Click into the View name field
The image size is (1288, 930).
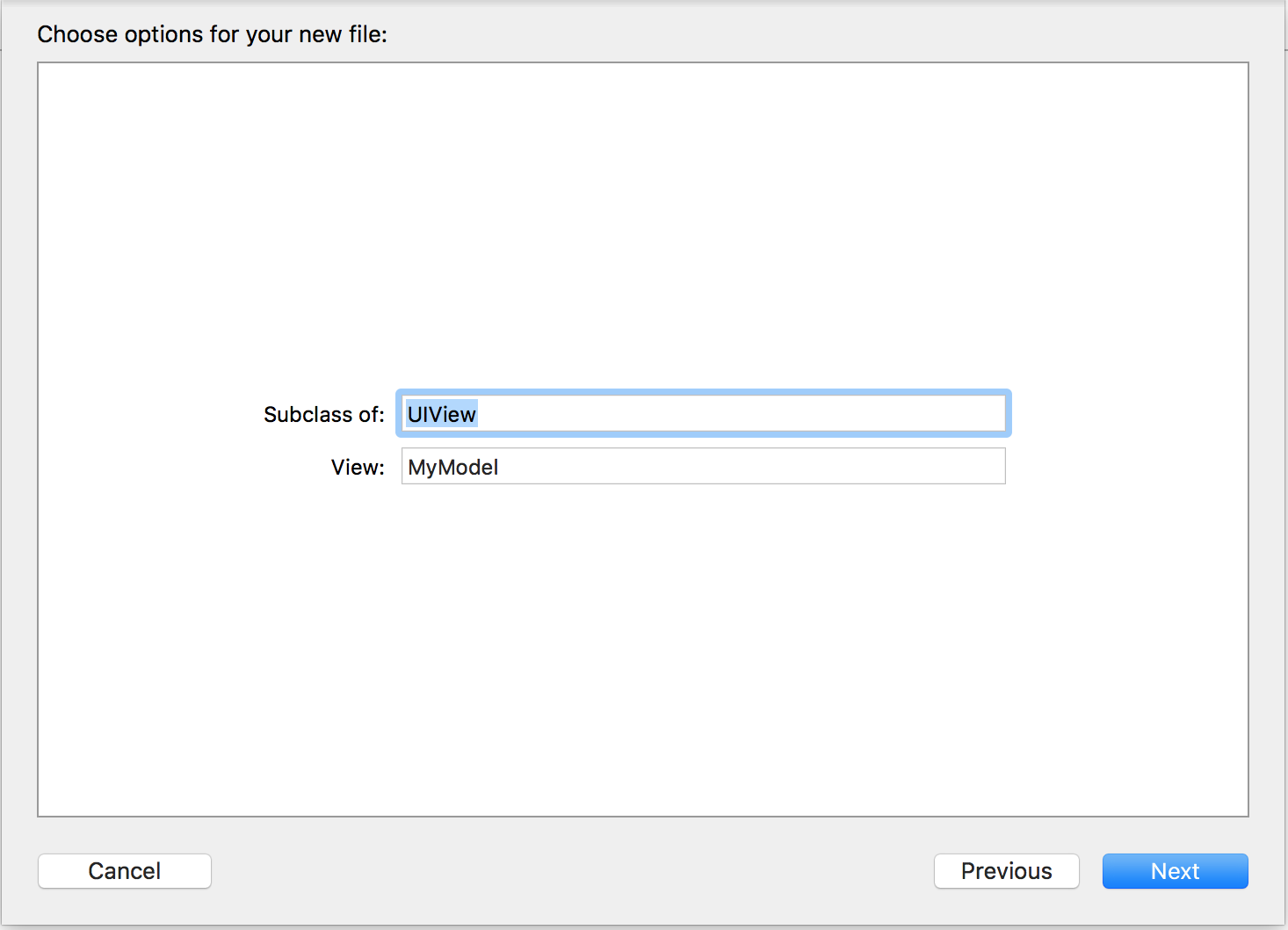click(x=703, y=467)
